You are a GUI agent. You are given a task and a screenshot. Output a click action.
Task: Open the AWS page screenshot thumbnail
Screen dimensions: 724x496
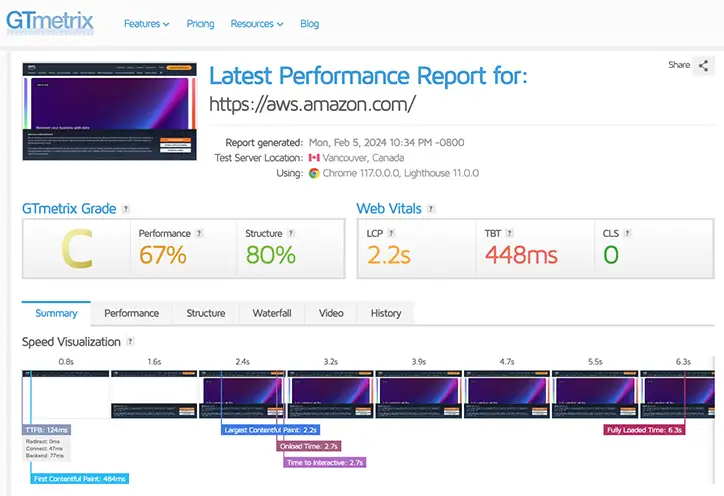tap(109, 112)
